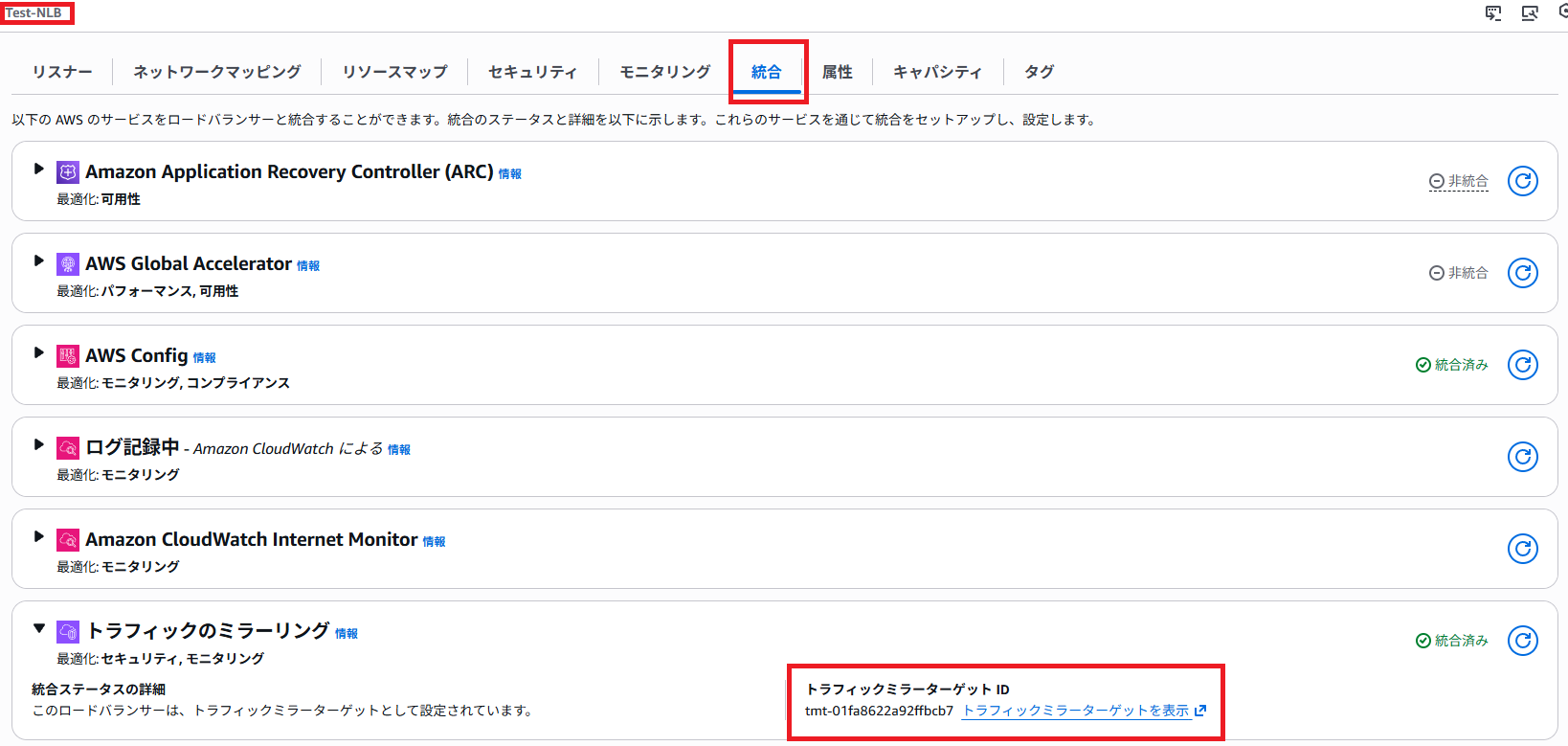Image resolution: width=1568 pixels, height=746 pixels.
Task: Go to the リソースマップ tab
Action: tap(394, 72)
